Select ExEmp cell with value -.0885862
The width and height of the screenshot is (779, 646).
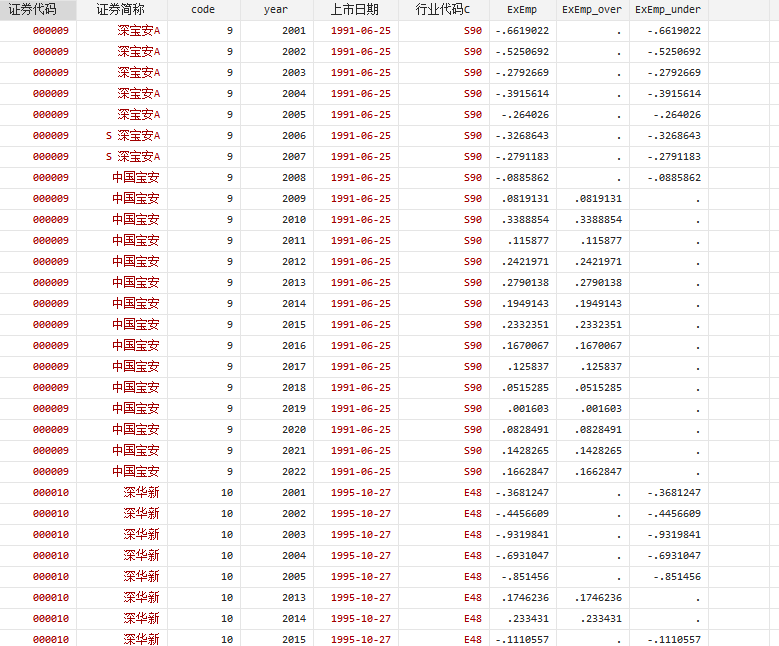[521, 178]
